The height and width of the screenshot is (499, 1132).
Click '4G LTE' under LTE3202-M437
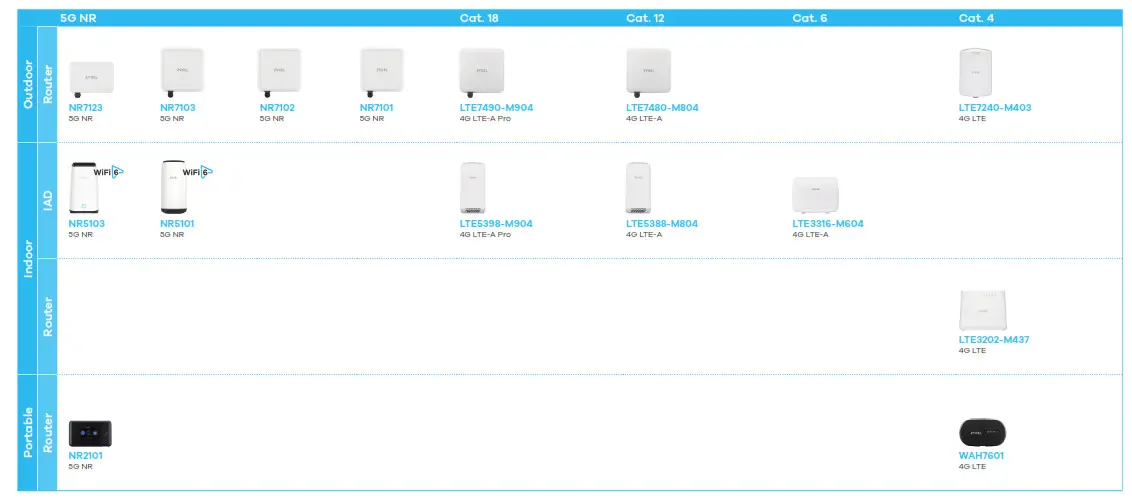[972, 351]
